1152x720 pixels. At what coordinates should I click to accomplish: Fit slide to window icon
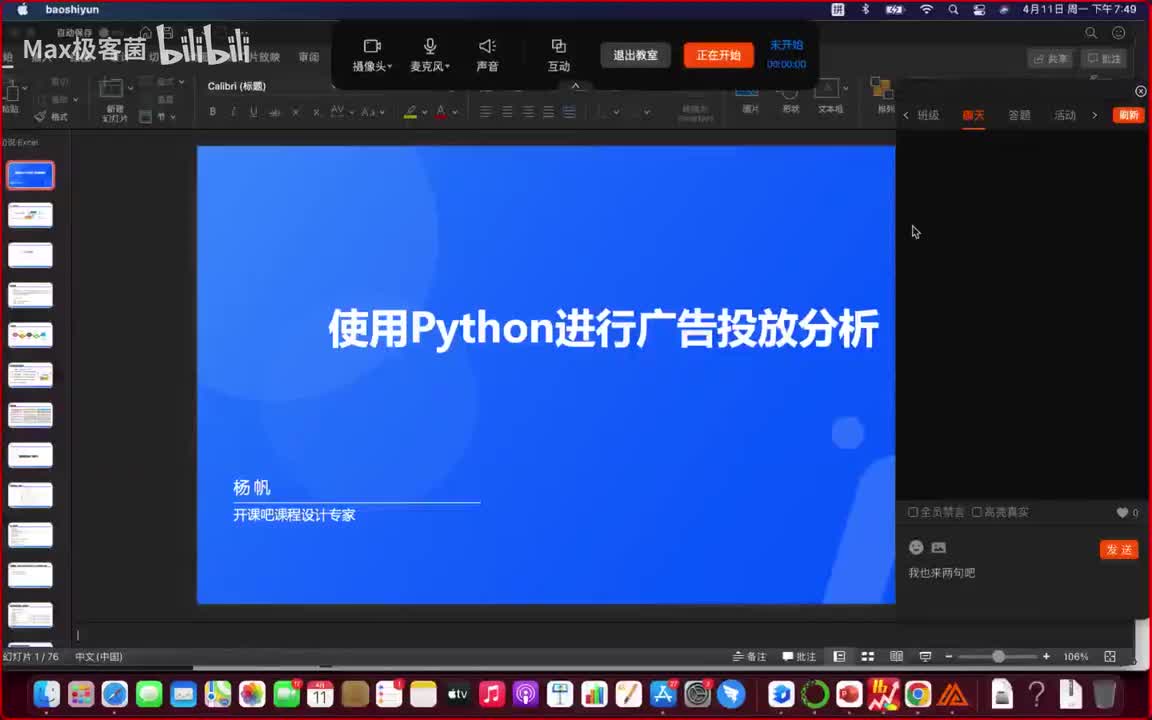1110,656
